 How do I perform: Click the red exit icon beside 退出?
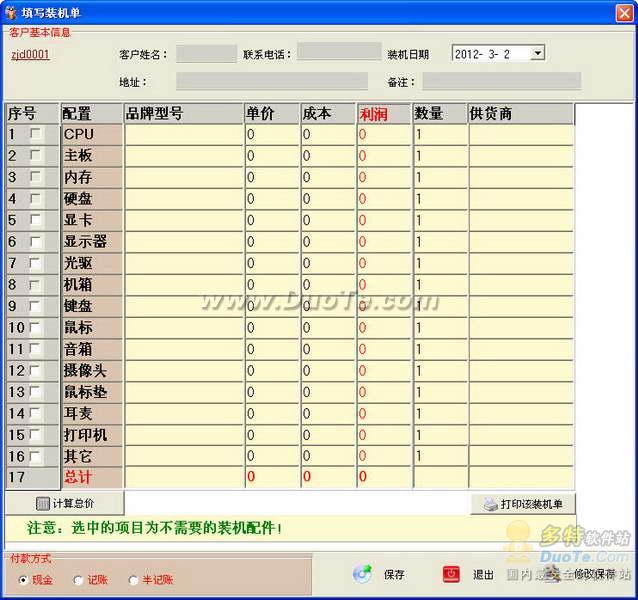(x=452, y=574)
